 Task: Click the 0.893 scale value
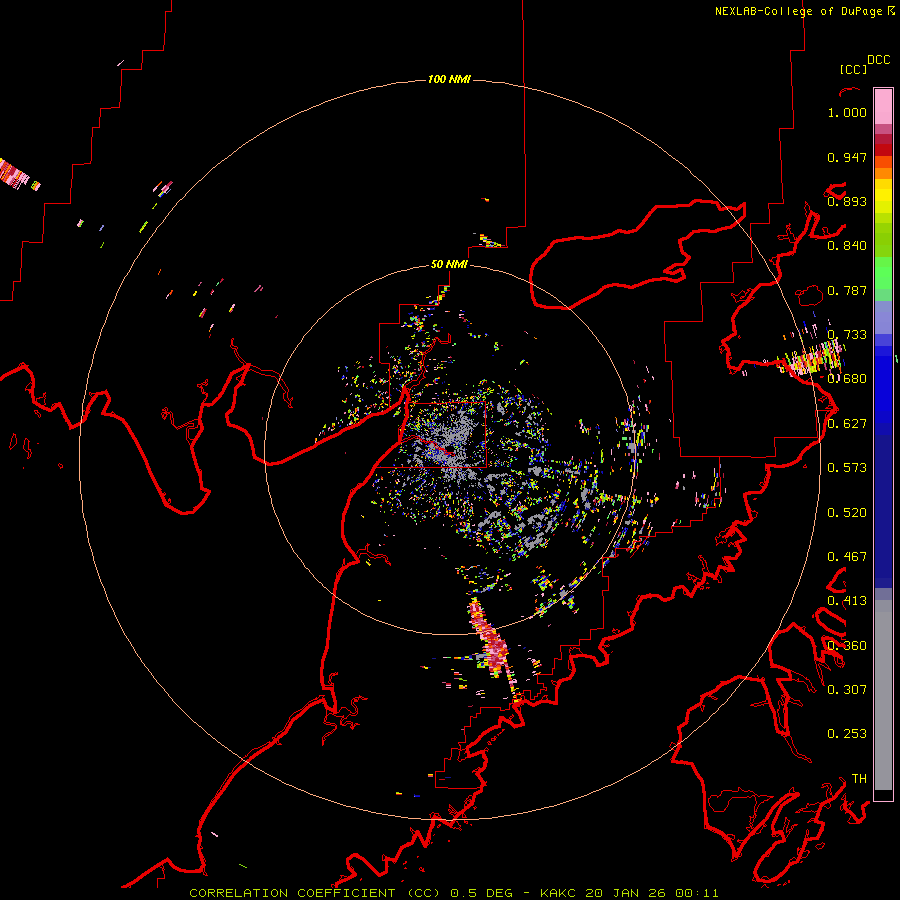[847, 201]
